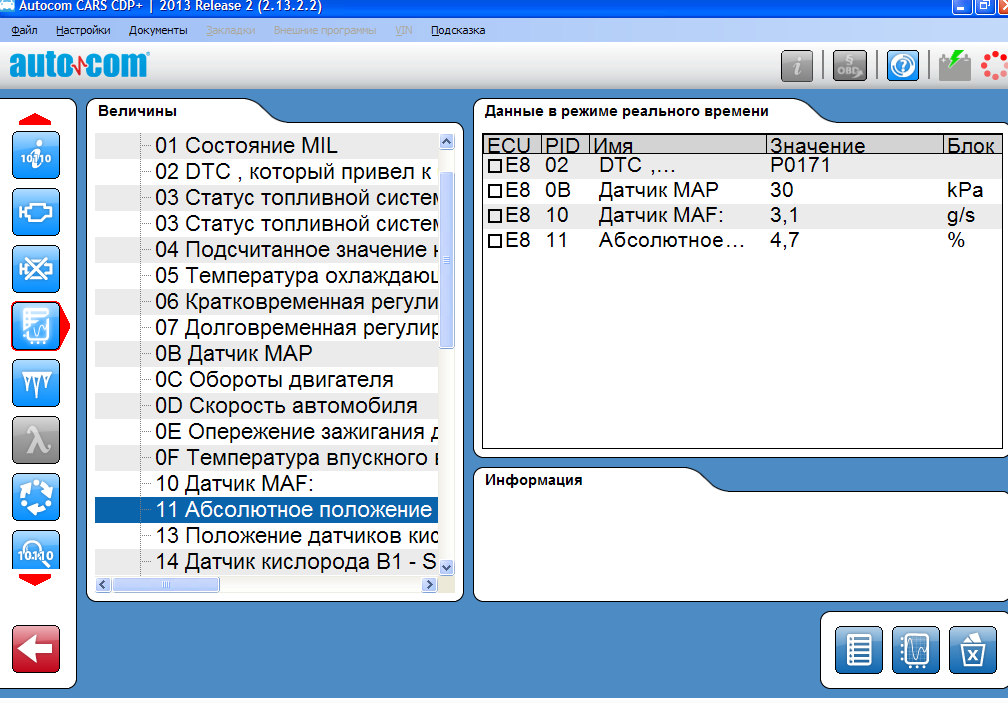Show data as list view icon

[859, 651]
